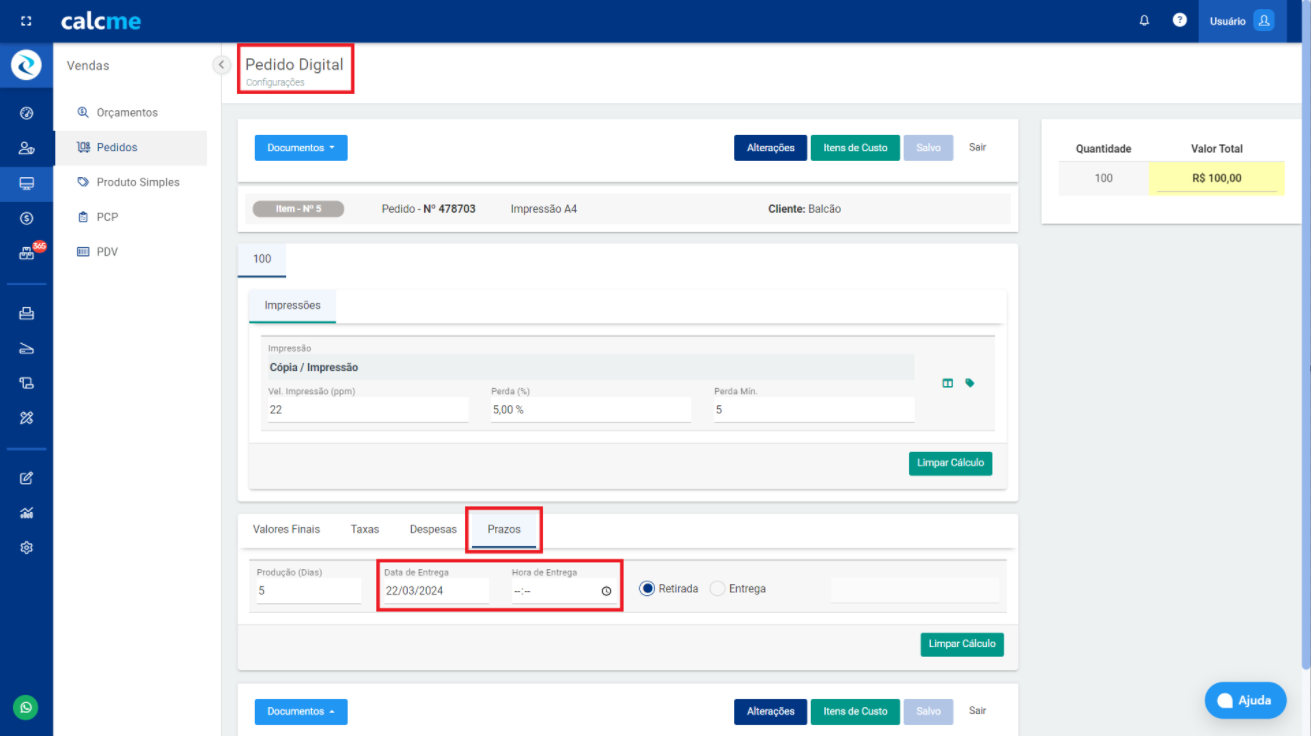Switch to the Taxas tab
The height and width of the screenshot is (736, 1311).
(364, 529)
